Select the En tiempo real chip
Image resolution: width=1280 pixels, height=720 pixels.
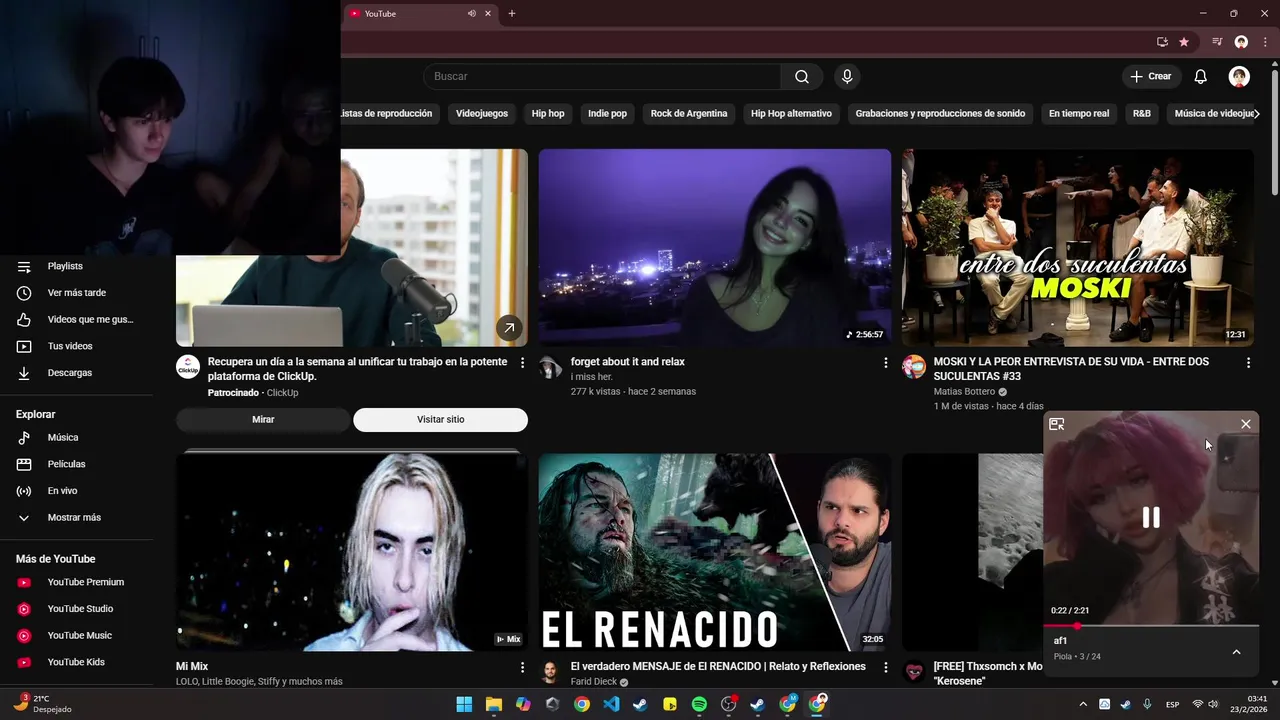[x=1079, y=113]
